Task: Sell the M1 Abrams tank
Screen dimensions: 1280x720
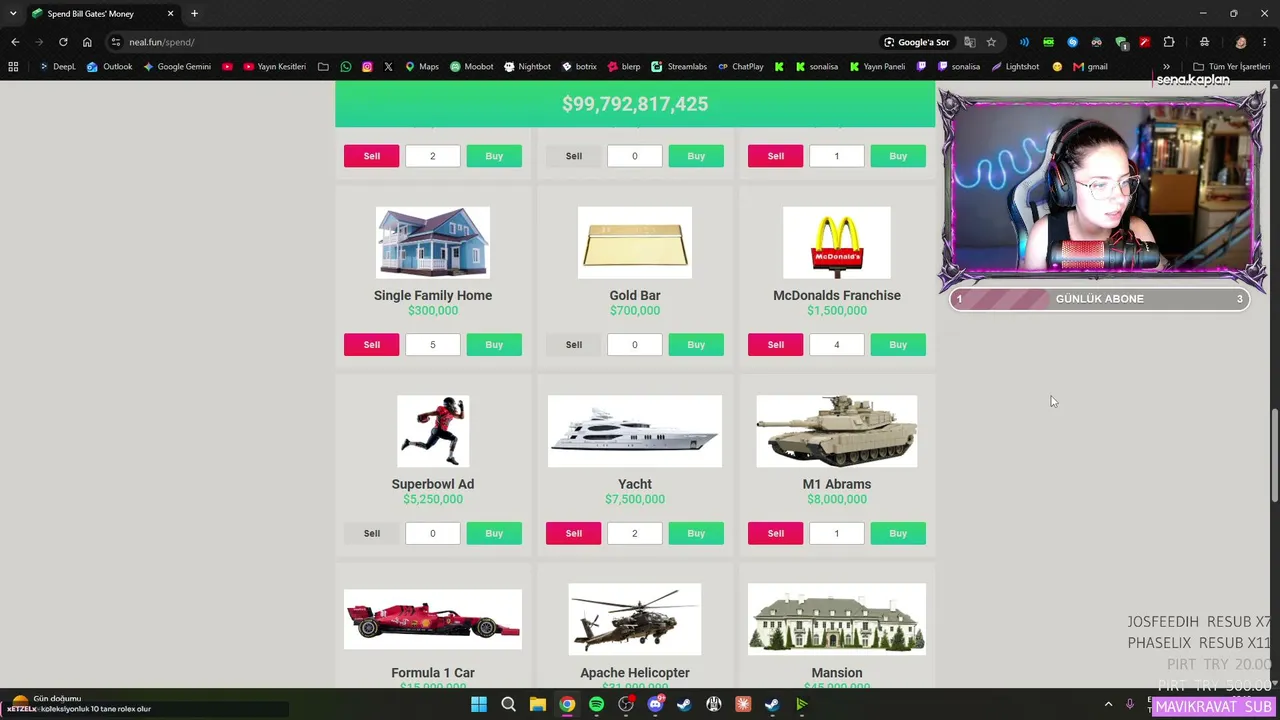Action: click(776, 533)
